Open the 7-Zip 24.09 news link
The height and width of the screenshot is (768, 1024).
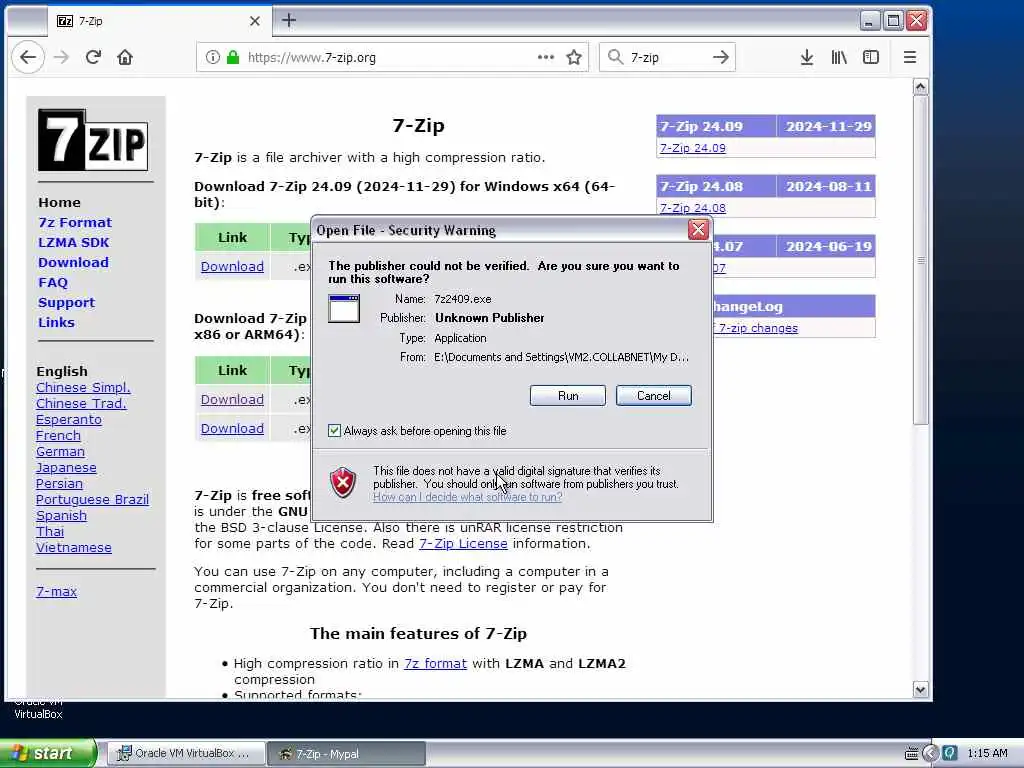(692, 148)
